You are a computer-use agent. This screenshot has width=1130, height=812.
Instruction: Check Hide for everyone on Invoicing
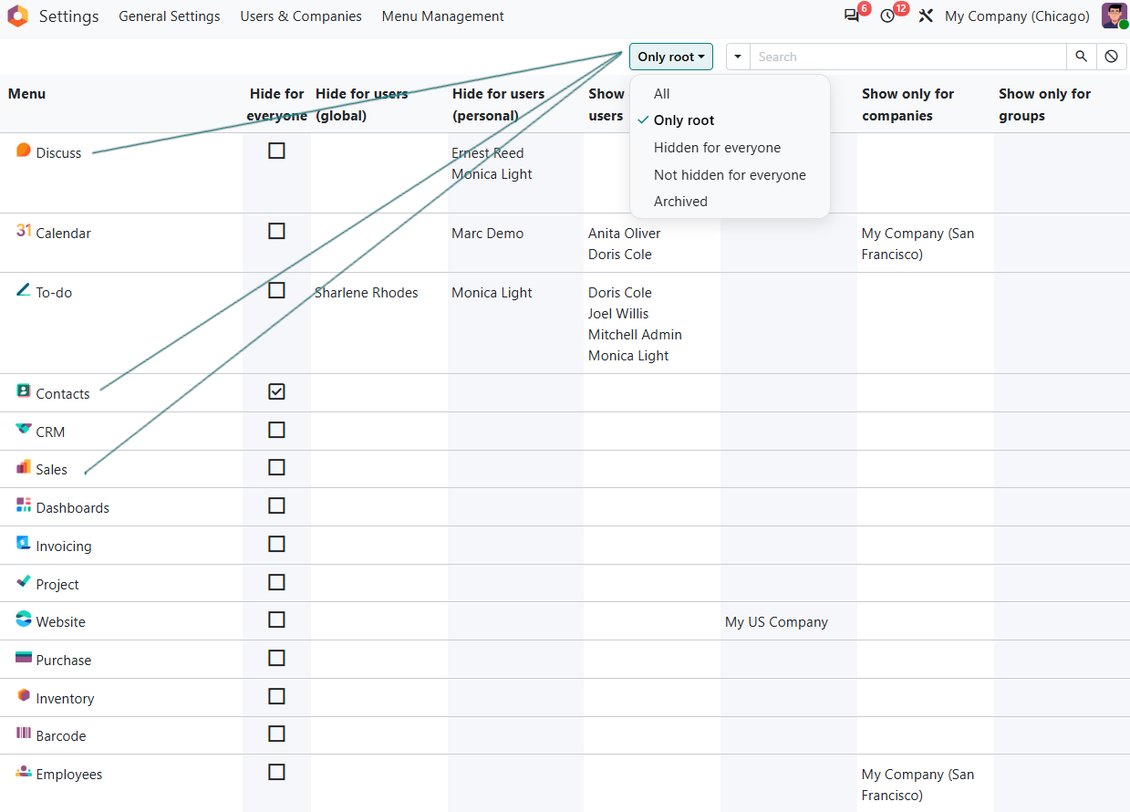click(x=277, y=544)
